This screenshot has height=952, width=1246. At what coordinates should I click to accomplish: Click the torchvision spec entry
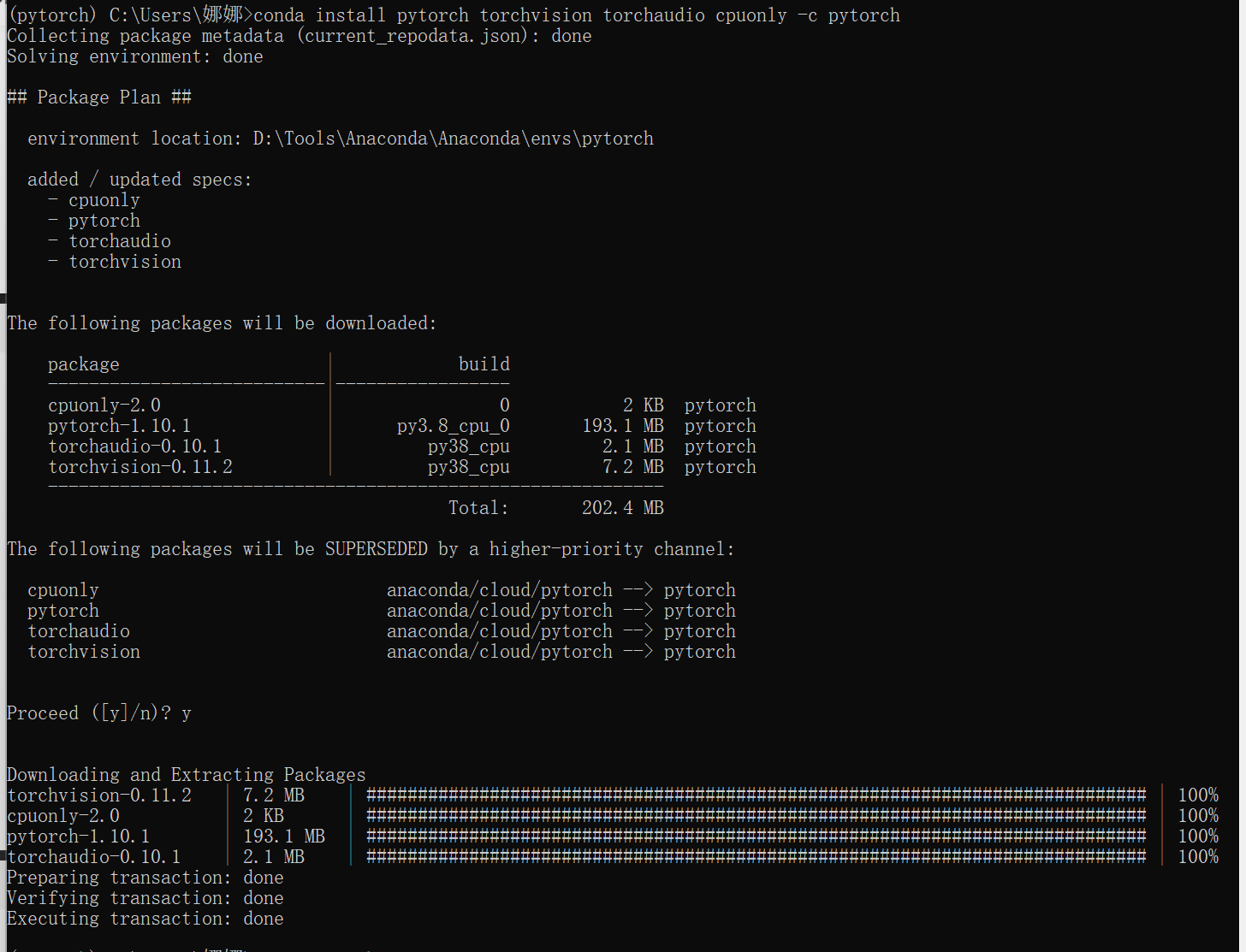pyautogui.click(x=125, y=261)
